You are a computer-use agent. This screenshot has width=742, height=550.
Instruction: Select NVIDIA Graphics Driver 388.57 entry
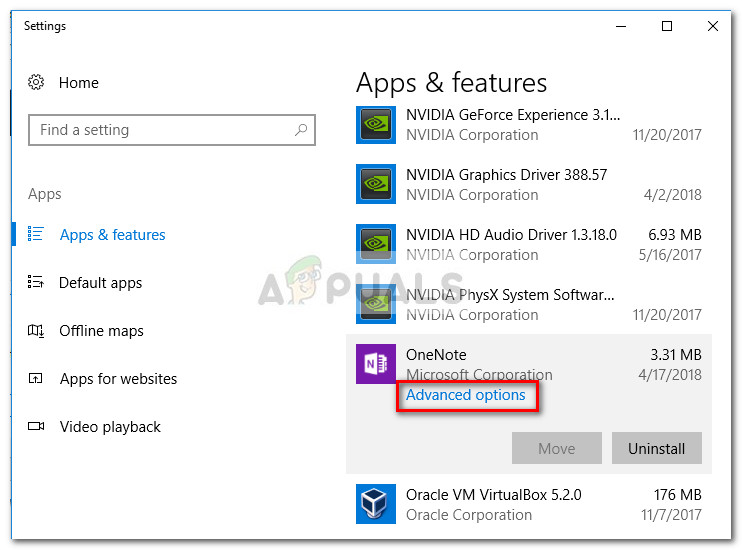click(x=529, y=185)
